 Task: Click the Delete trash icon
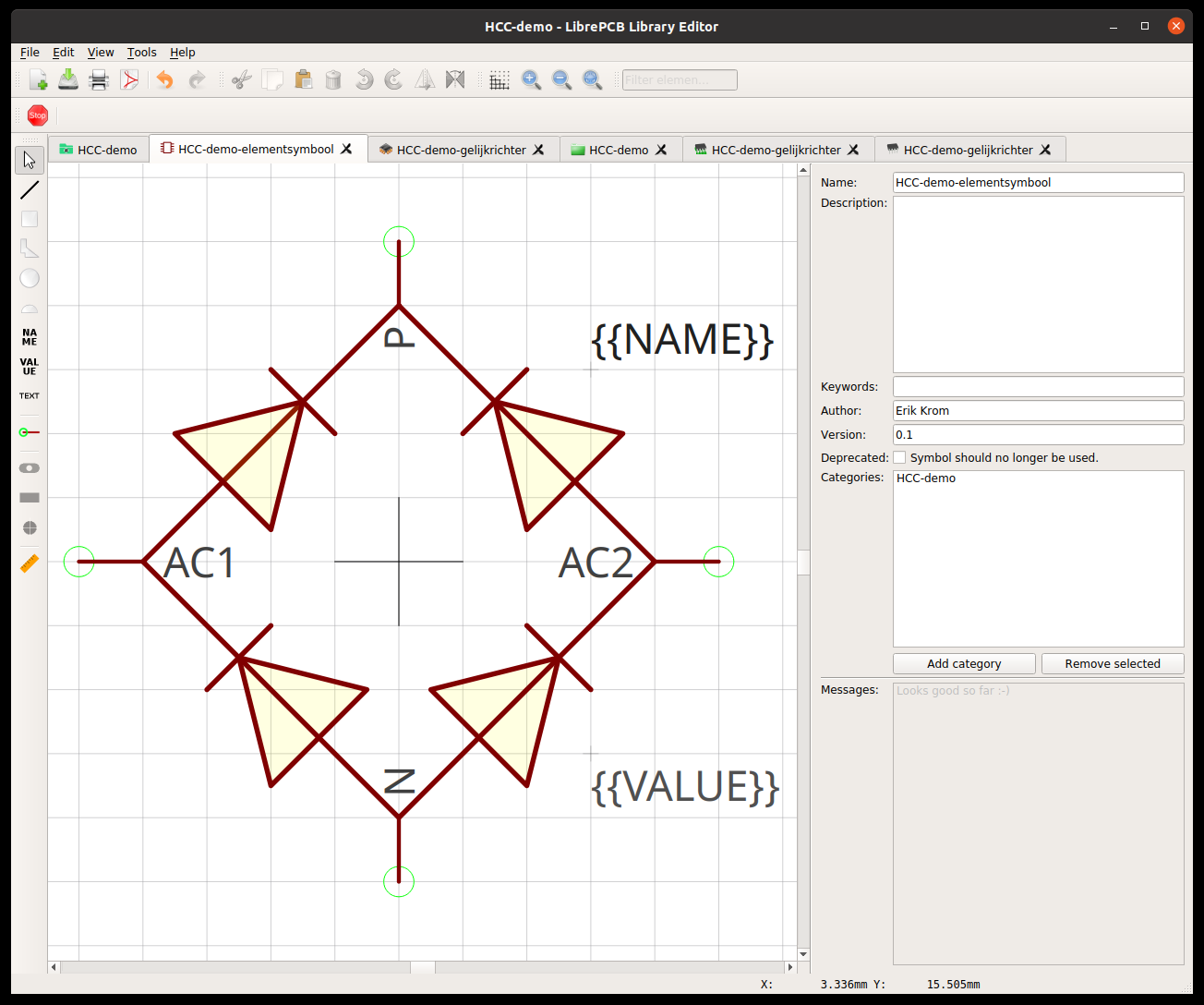pyautogui.click(x=333, y=80)
